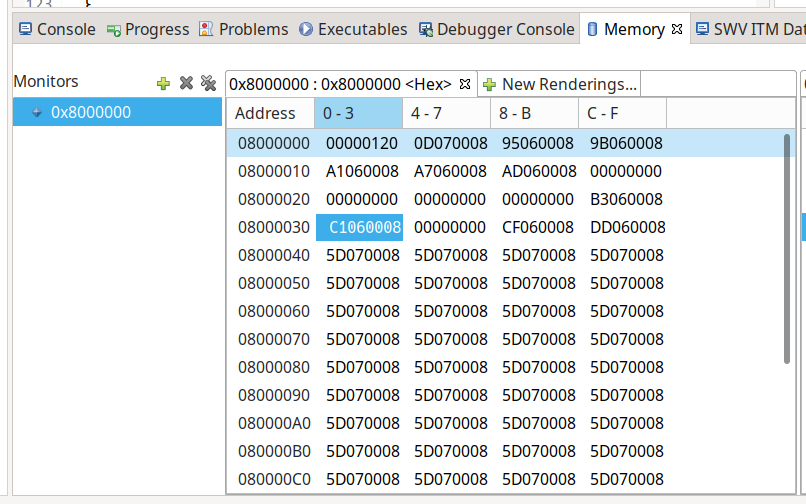Switch to the Debugger Console tab
Image resolution: width=806 pixels, height=504 pixels.
[x=496, y=29]
